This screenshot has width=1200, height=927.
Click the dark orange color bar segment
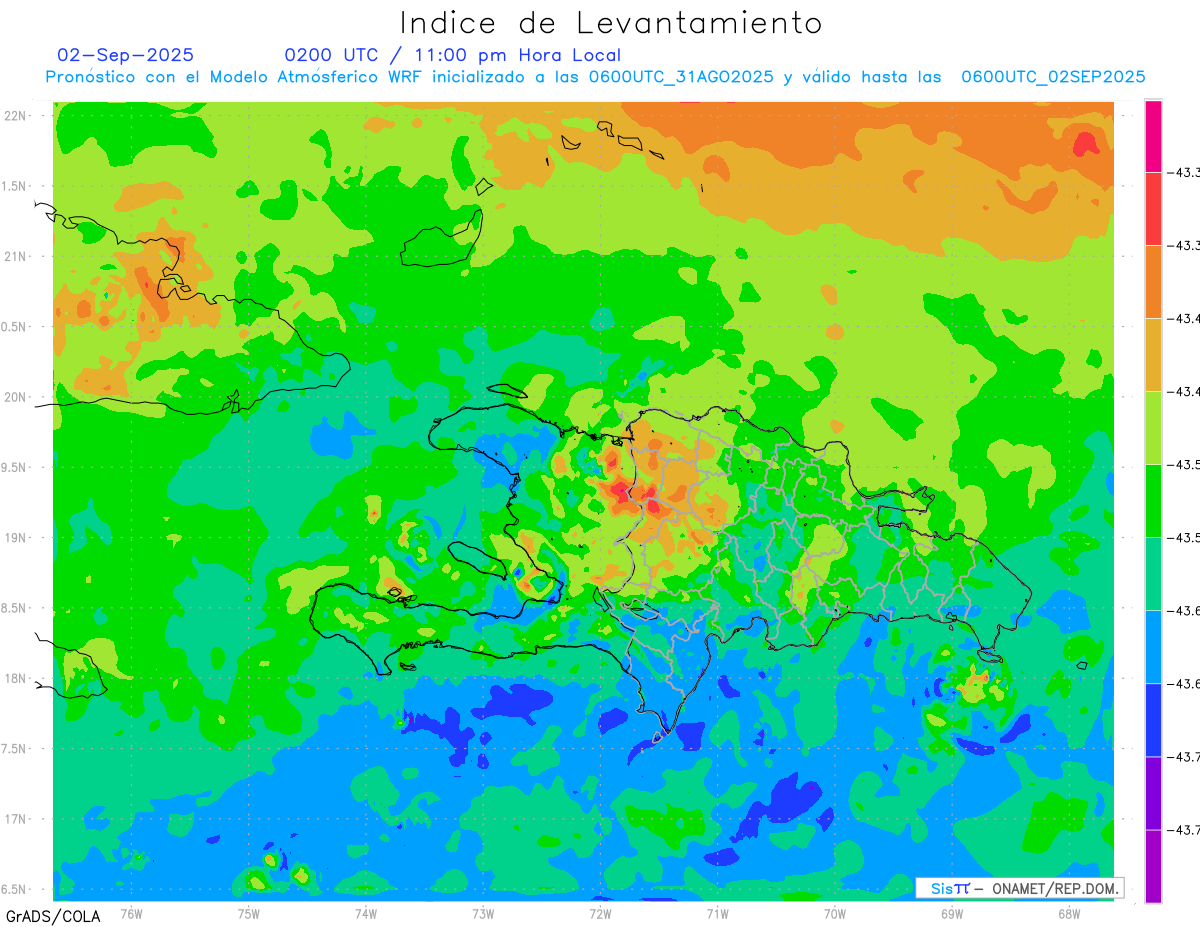click(x=1153, y=282)
